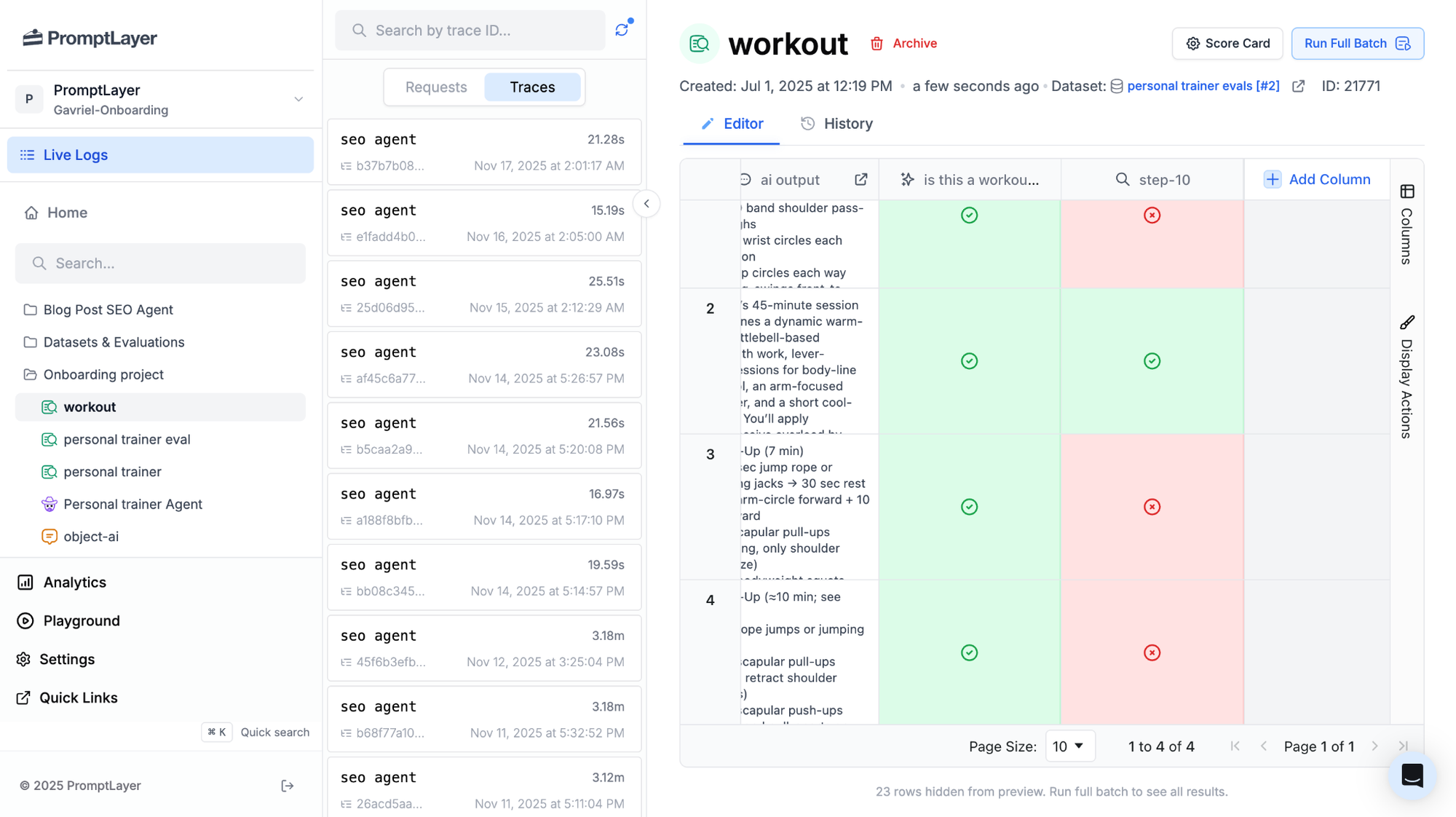Open personal trainer evals dataset link

click(x=1203, y=86)
